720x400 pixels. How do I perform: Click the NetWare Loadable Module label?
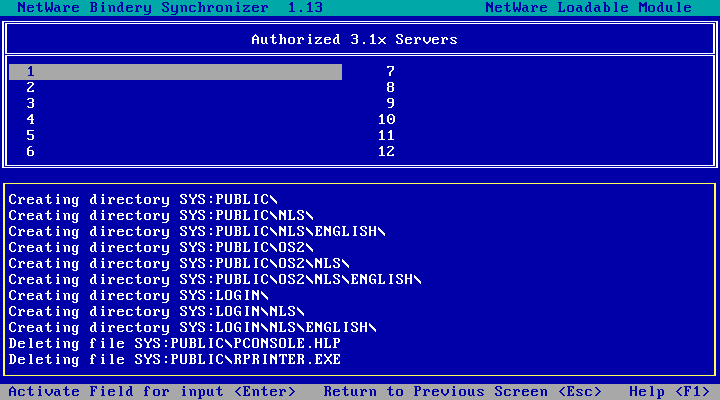click(x=589, y=8)
